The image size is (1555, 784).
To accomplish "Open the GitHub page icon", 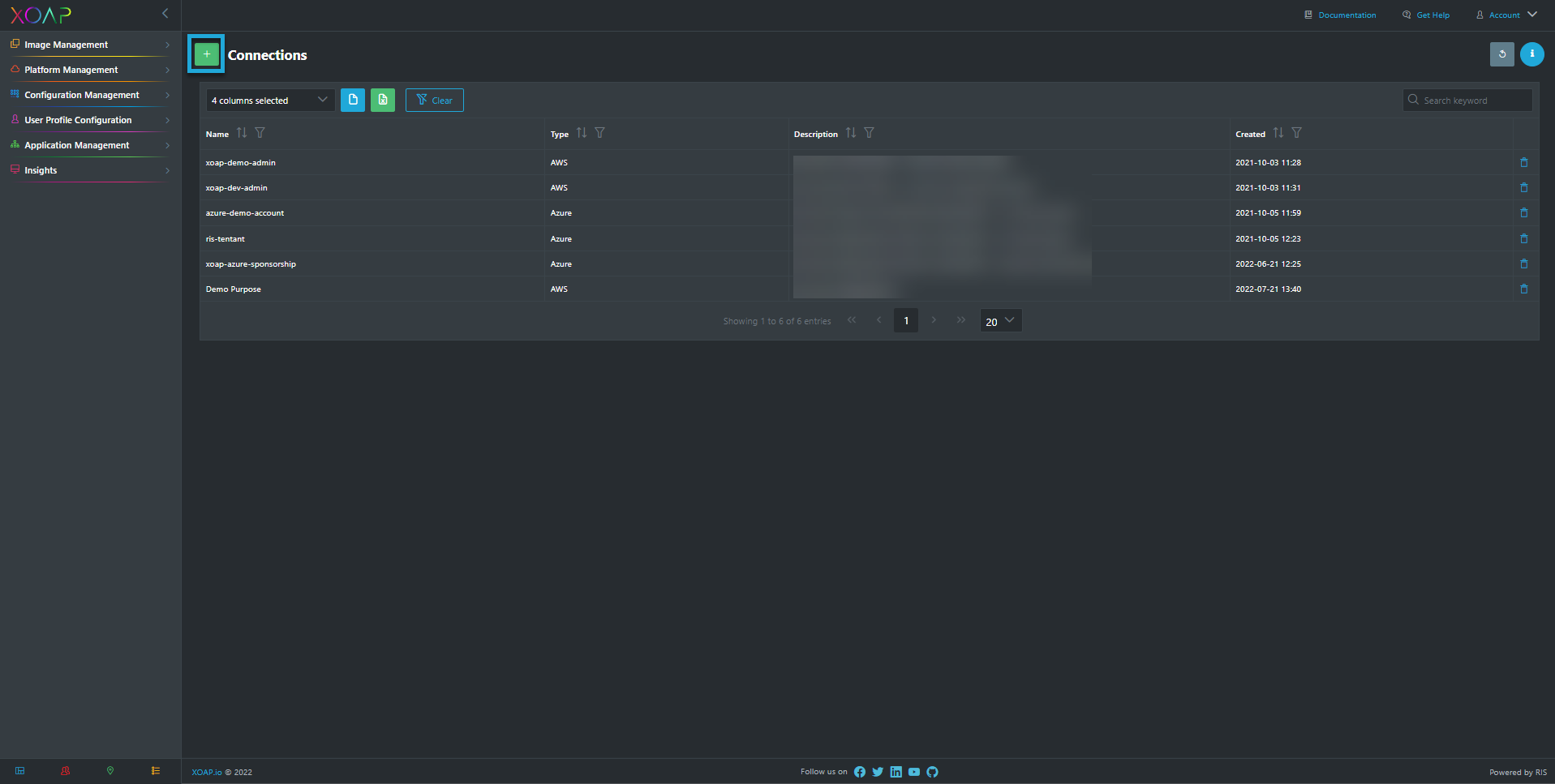I will pos(932,772).
